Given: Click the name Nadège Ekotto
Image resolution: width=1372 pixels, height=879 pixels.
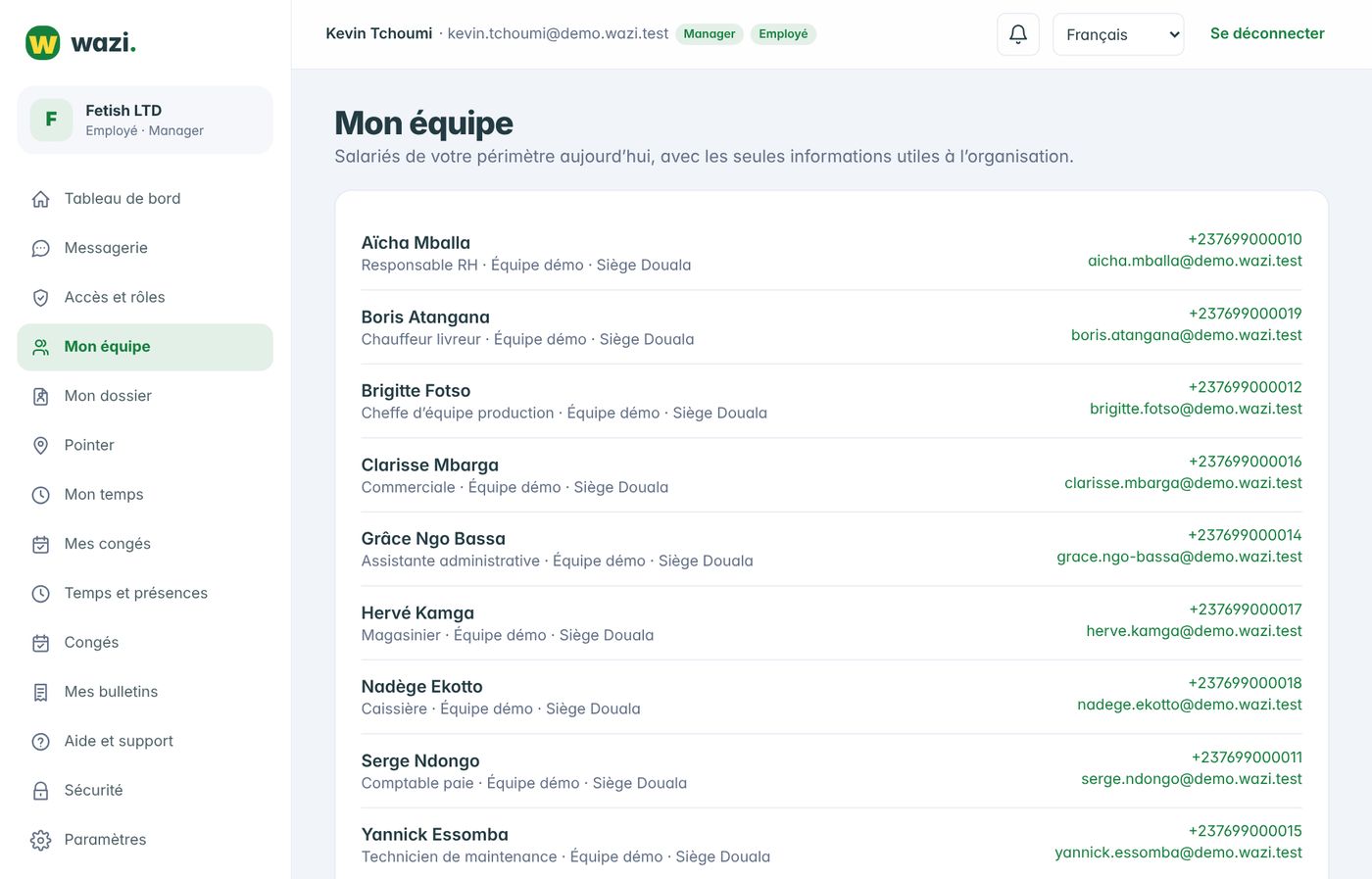Looking at the screenshot, I should tap(422, 687).
